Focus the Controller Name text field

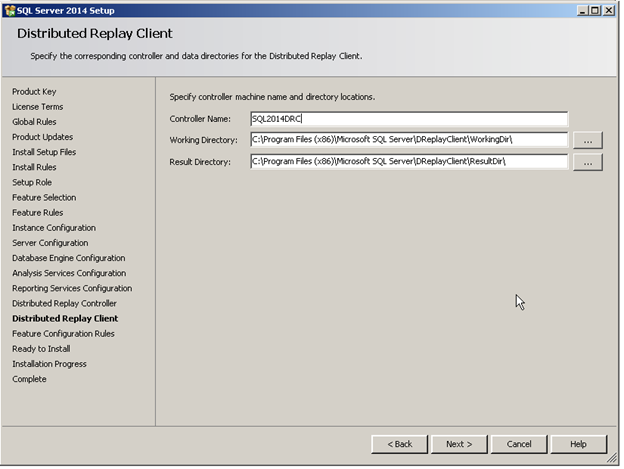(x=409, y=119)
